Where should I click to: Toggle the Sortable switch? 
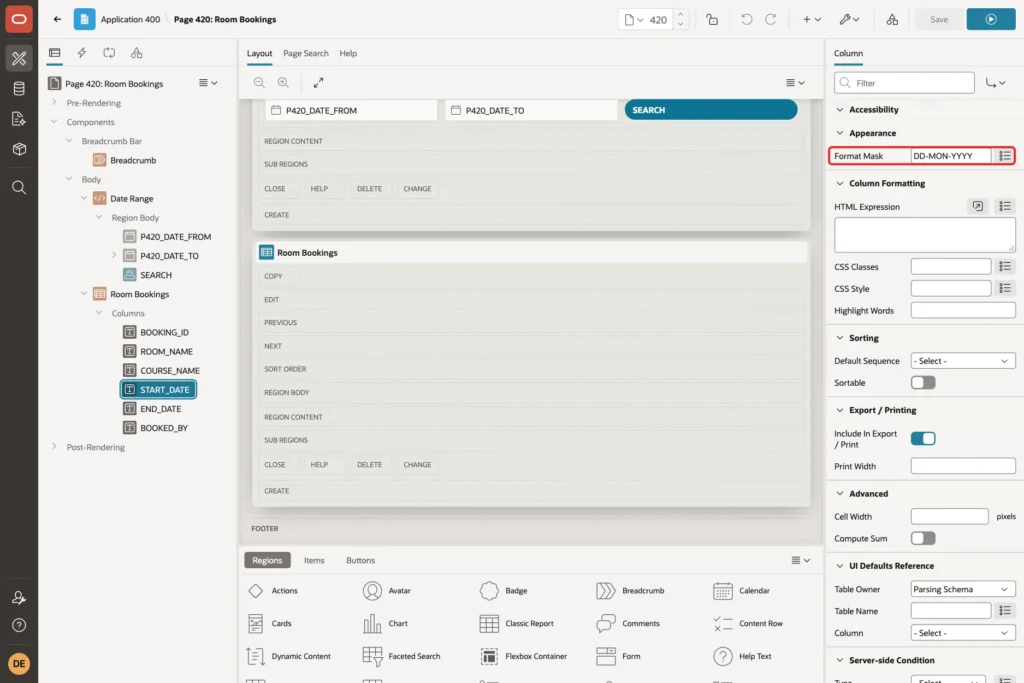(923, 383)
